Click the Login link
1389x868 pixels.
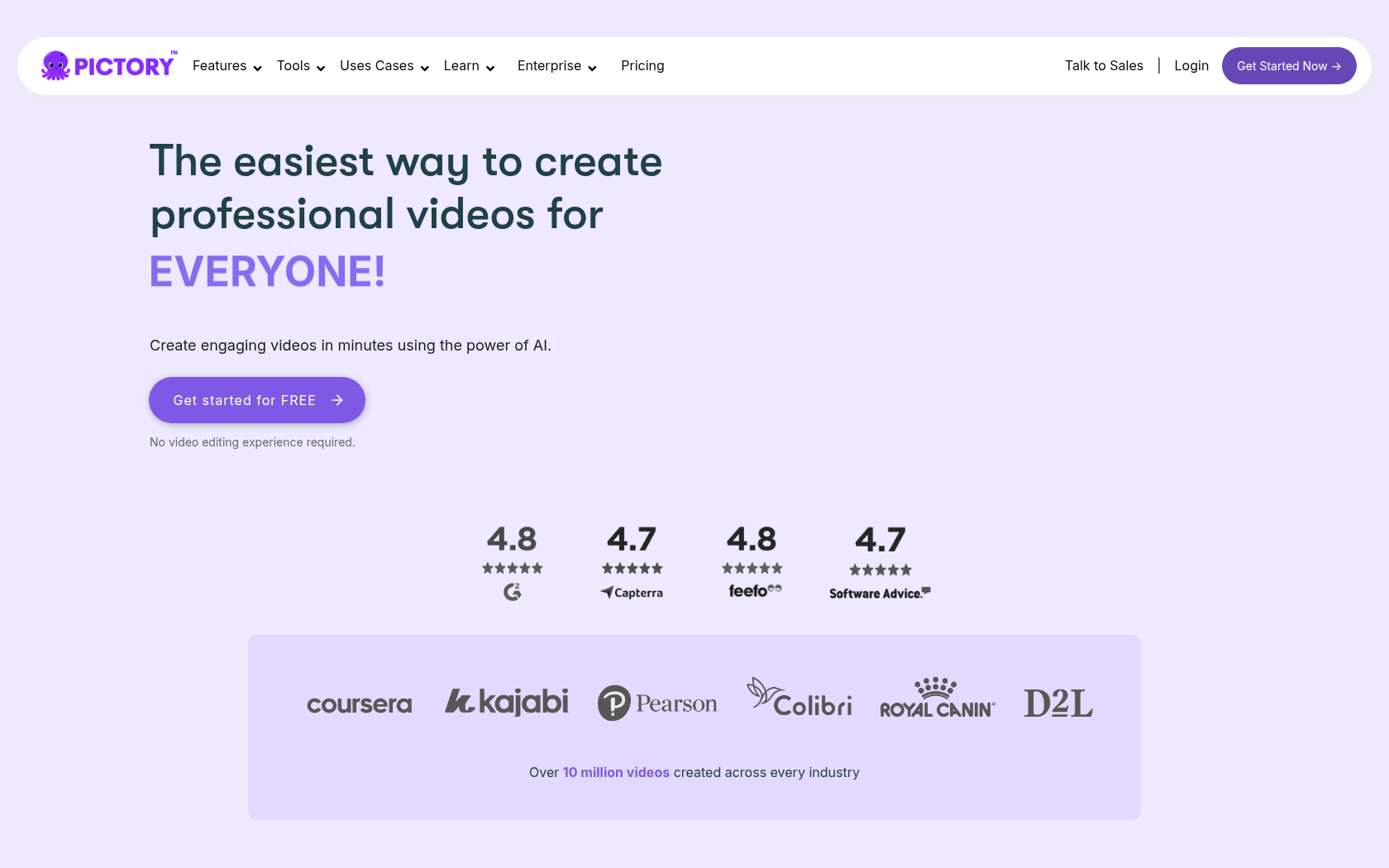[1191, 65]
